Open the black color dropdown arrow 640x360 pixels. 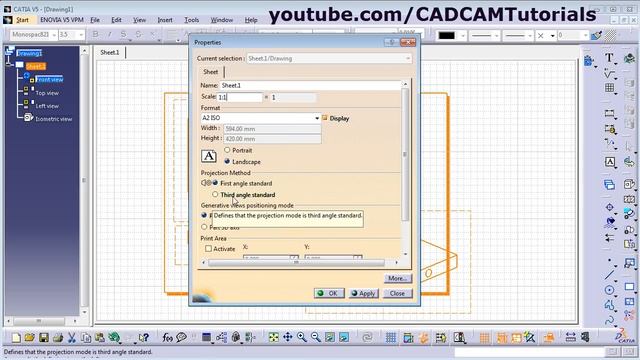463,36
